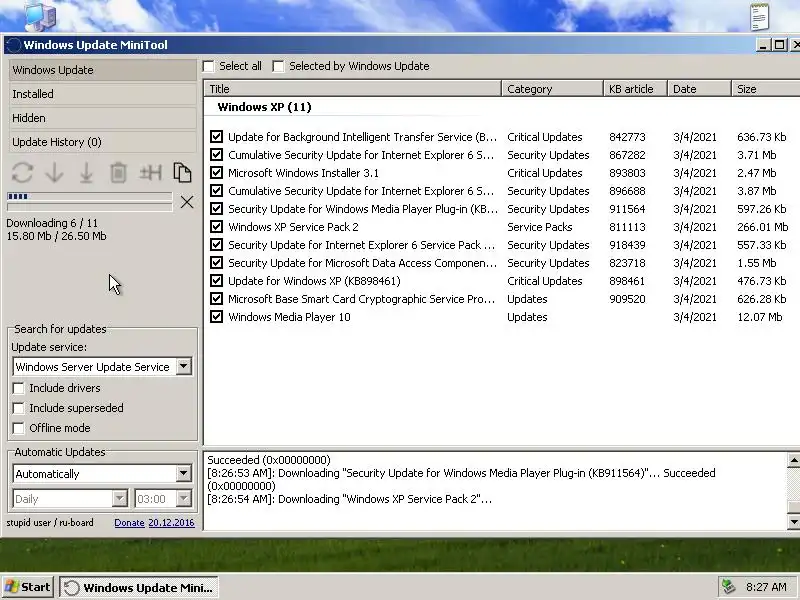Open the notepad document desktop icon
Viewport: 800px width, 600px height.
759,16
